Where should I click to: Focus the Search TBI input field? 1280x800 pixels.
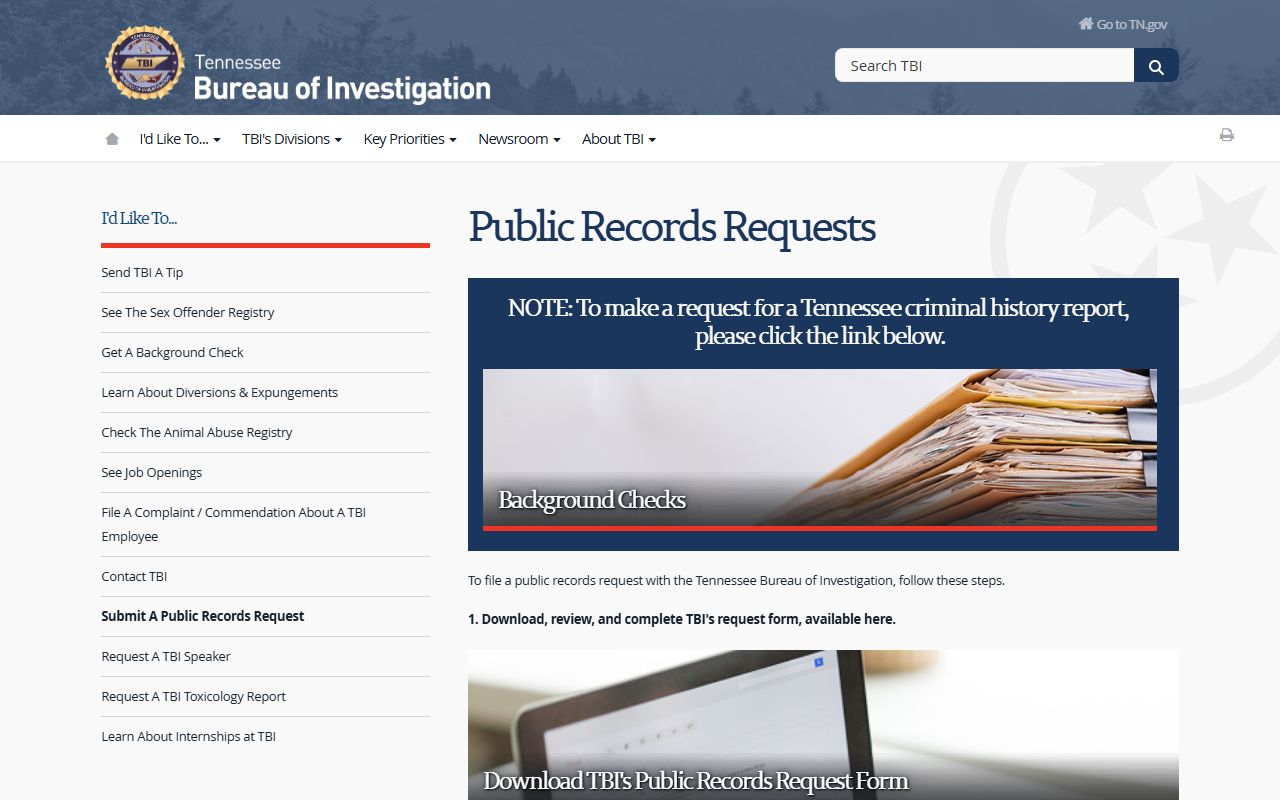click(984, 65)
